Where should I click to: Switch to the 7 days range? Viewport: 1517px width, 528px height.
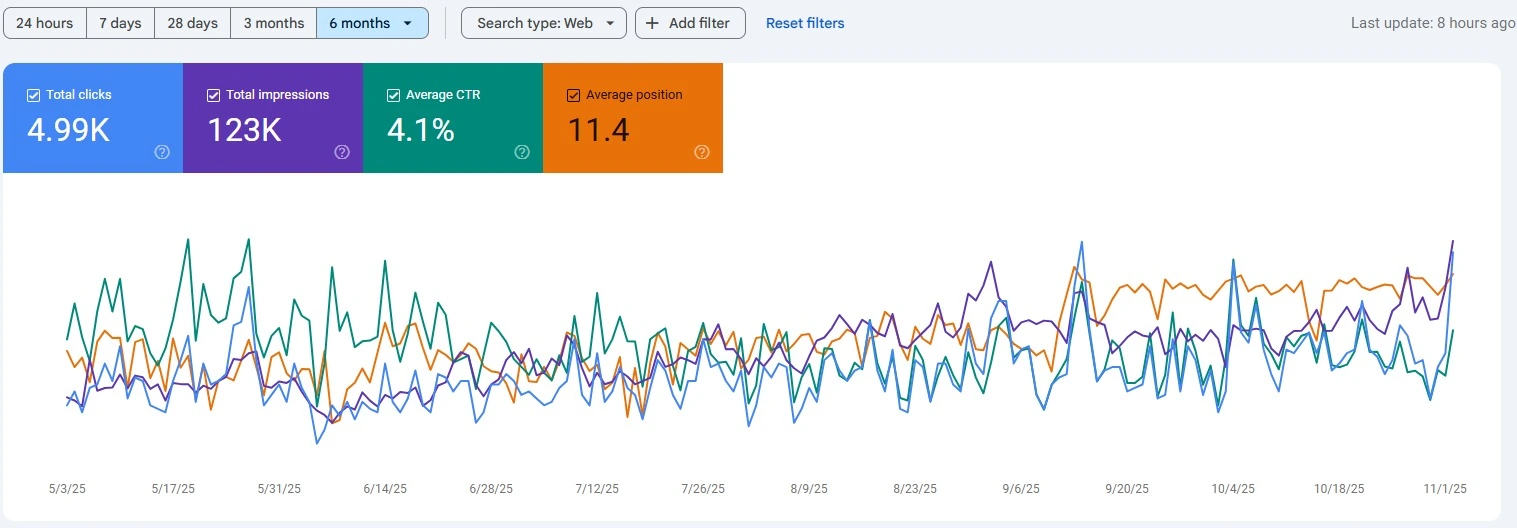(120, 23)
